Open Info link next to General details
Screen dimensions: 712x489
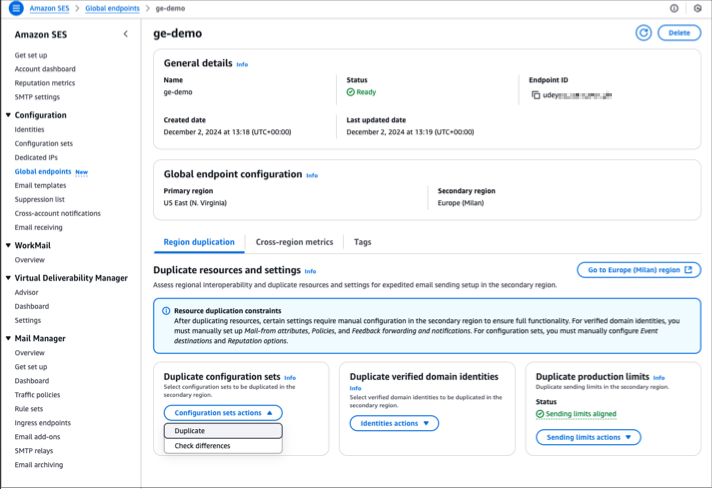click(x=242, y=64)
